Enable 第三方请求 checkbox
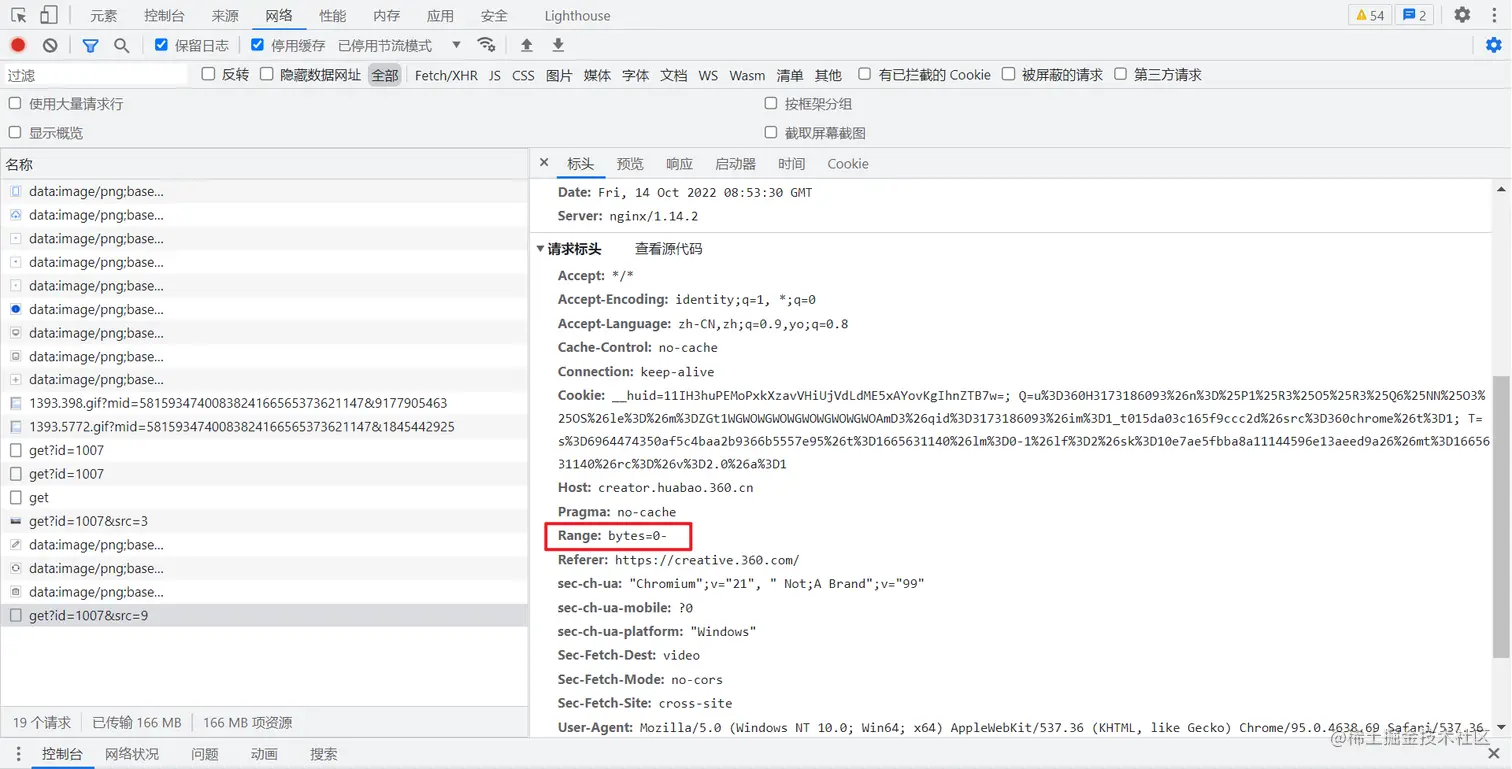The image size is (1512, 769). 1120,74
